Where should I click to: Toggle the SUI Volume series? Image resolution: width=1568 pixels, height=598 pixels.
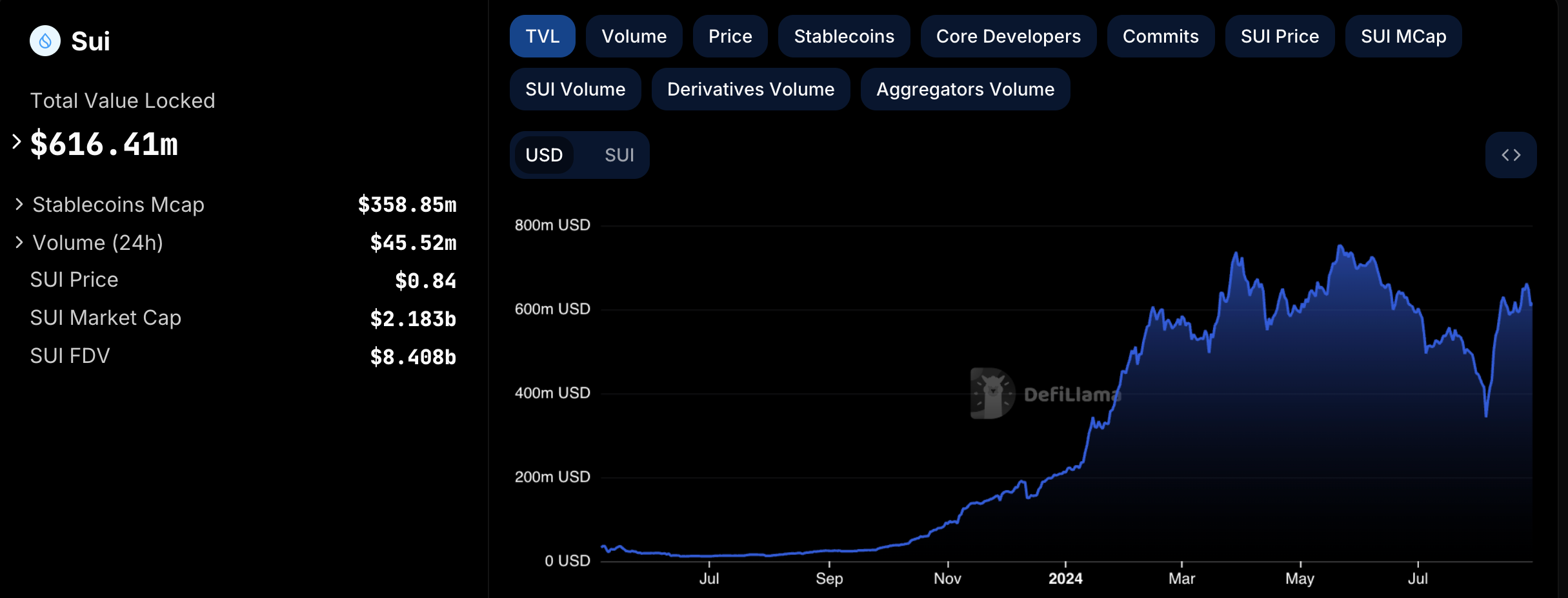pyautogui.click(x=575, y=89)
